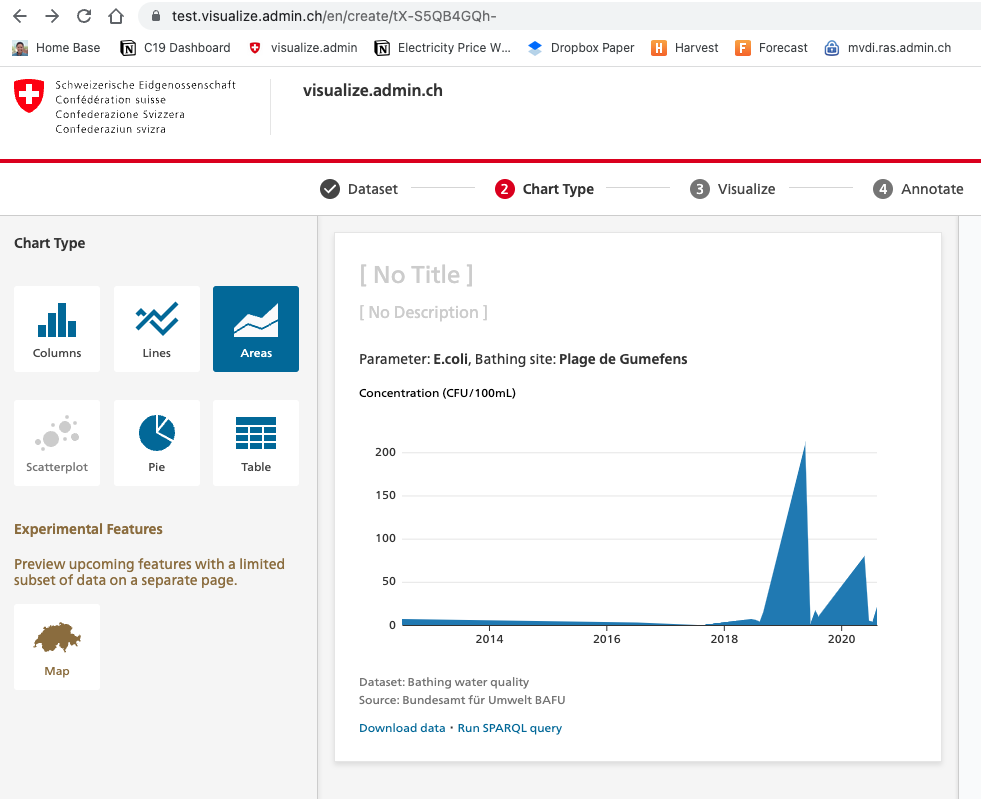Jump to the Annotate step
This screenshot has height=799, width=981.
point(918,188)
